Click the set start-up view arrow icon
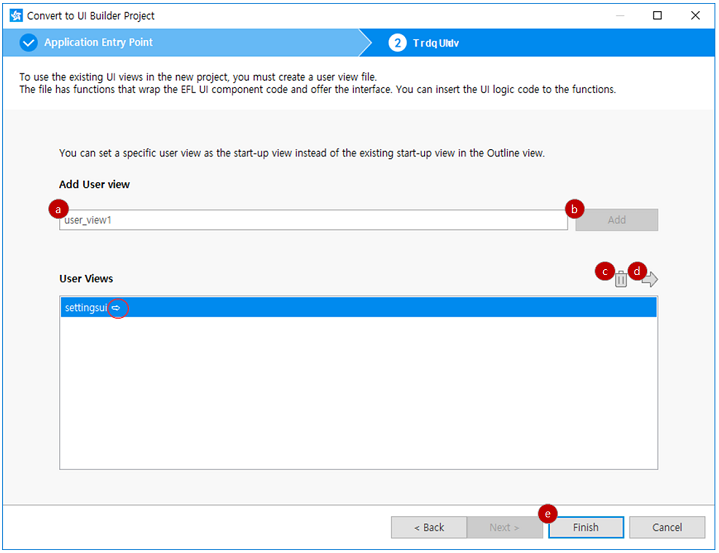The height and width of the screenshot is (553, 719). point(650,280)
